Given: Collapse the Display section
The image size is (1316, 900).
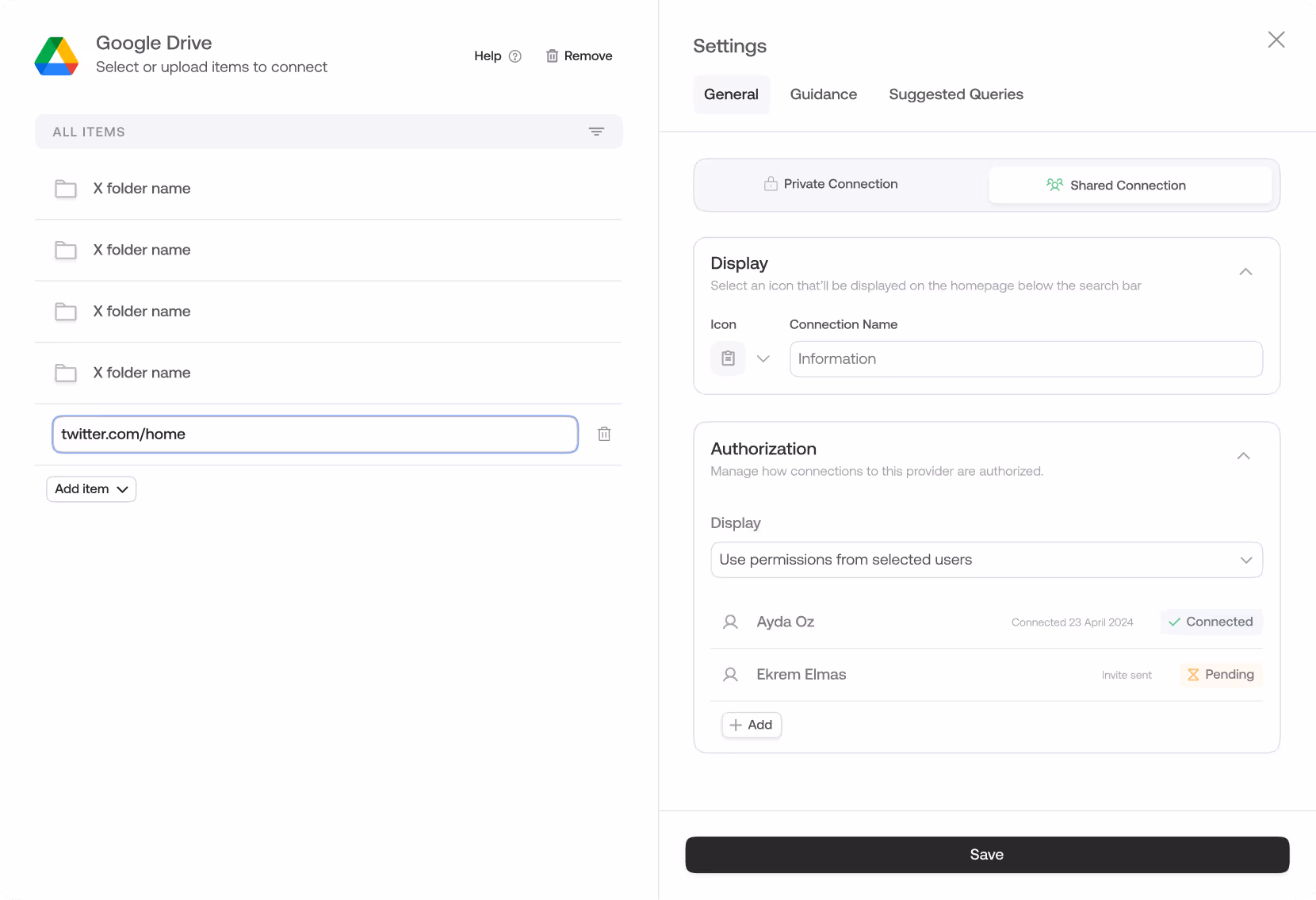Looking at the screenshot, I should point(1245,272).
